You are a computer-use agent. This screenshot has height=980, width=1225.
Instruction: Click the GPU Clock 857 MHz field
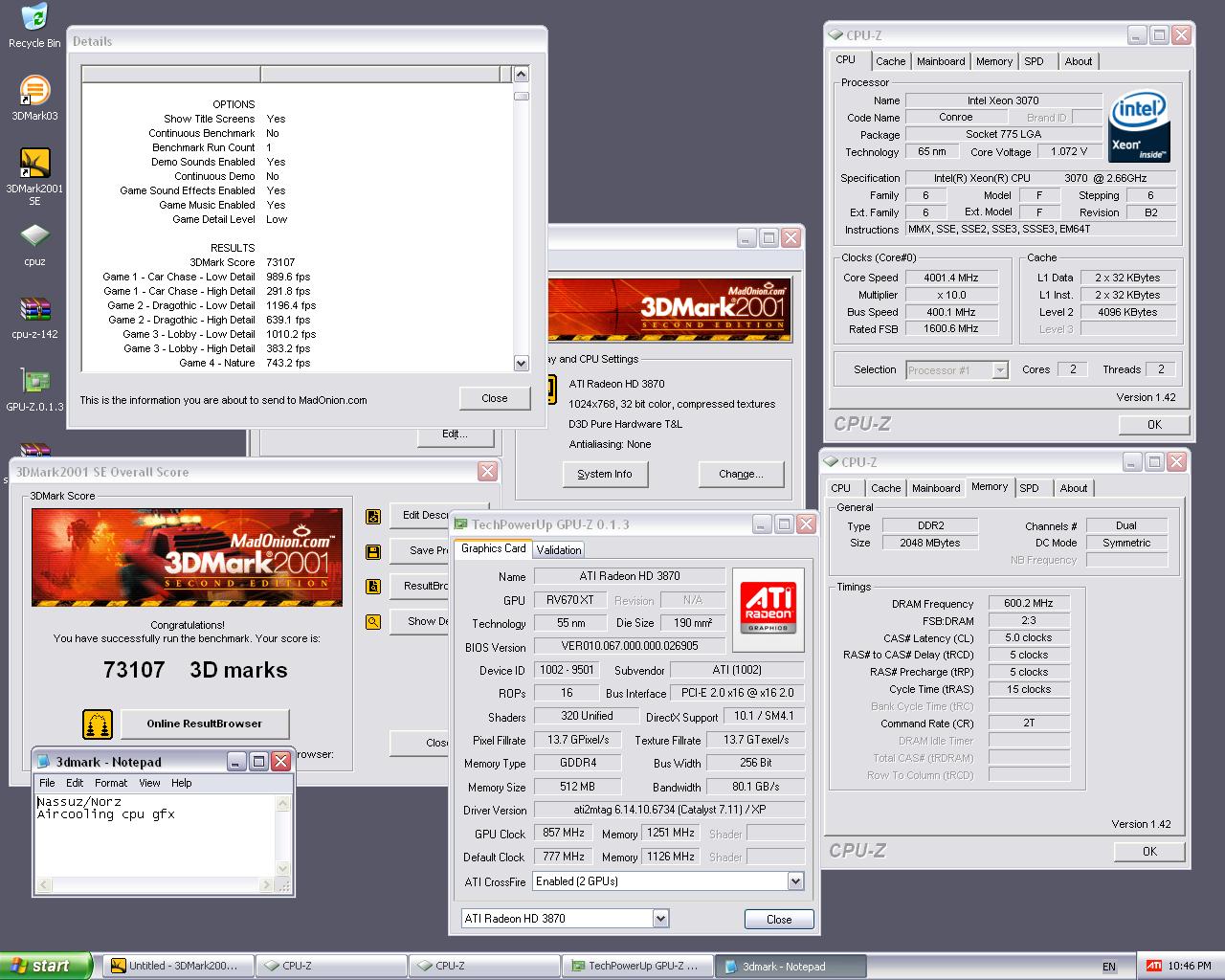[x=564, y=834]
